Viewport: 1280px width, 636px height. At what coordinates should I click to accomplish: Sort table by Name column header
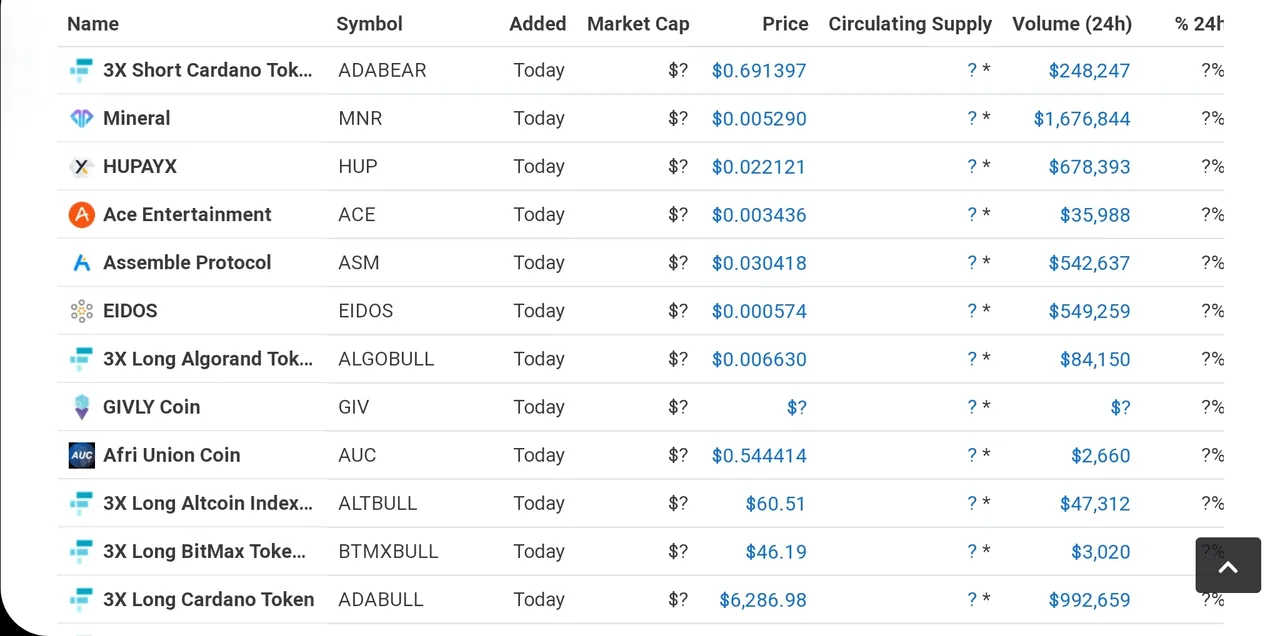tap(93, 24)
